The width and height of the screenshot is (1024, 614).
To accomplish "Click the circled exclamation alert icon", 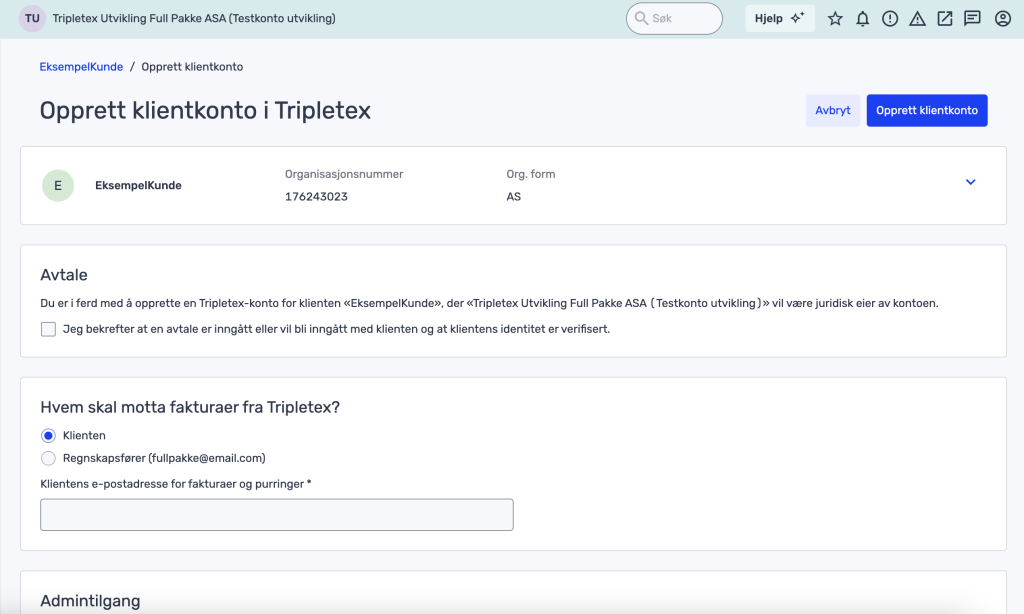I will [x=890, y=19].
